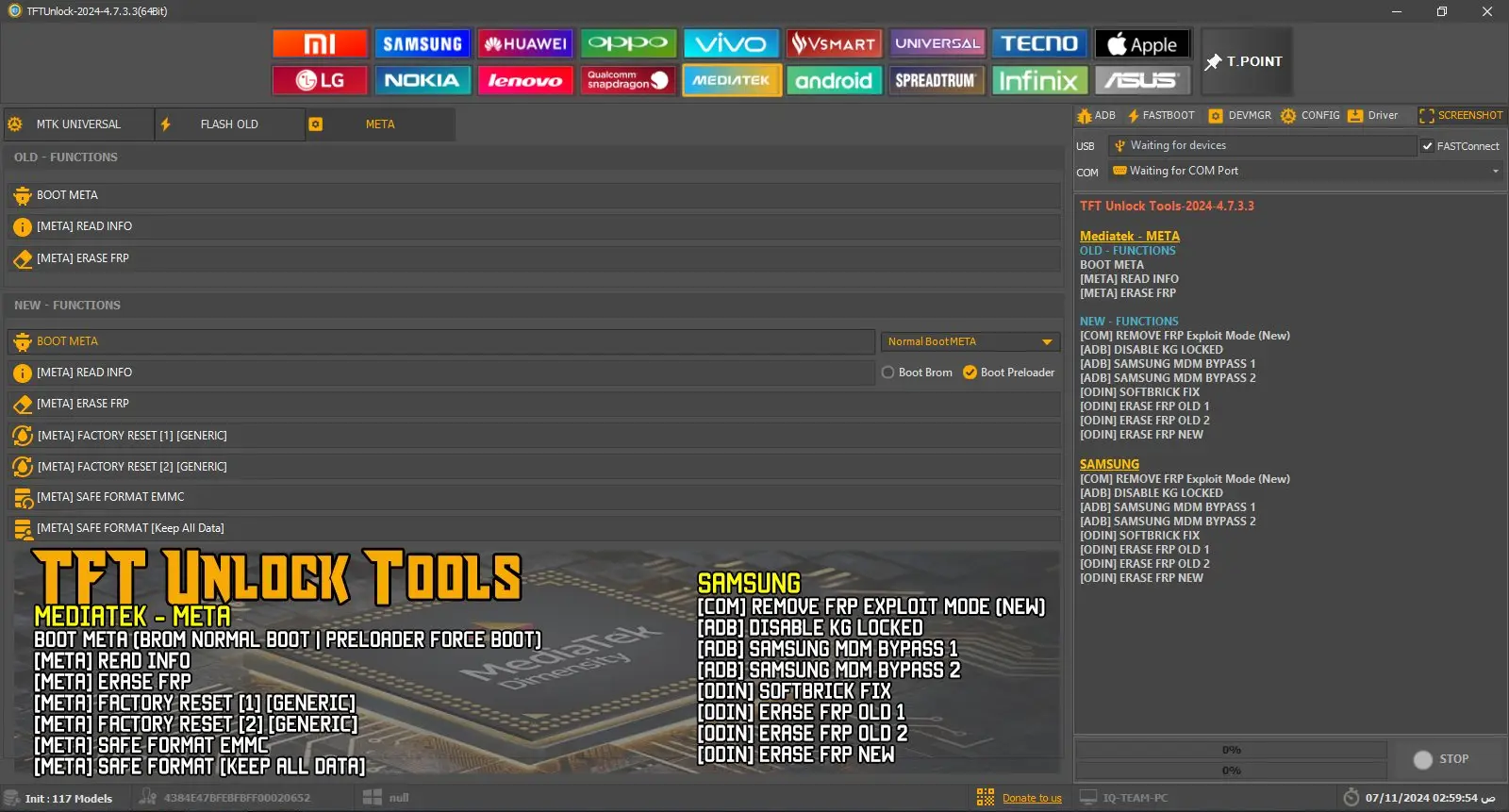Run [META] FACTORY RESET [1] [GENERIC]

coord(534,436)
